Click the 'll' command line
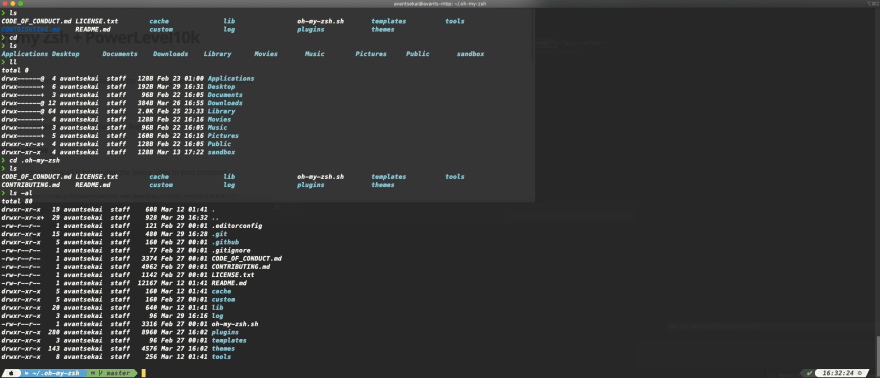Screen dimensions: 880x378 tap(13, 62)
